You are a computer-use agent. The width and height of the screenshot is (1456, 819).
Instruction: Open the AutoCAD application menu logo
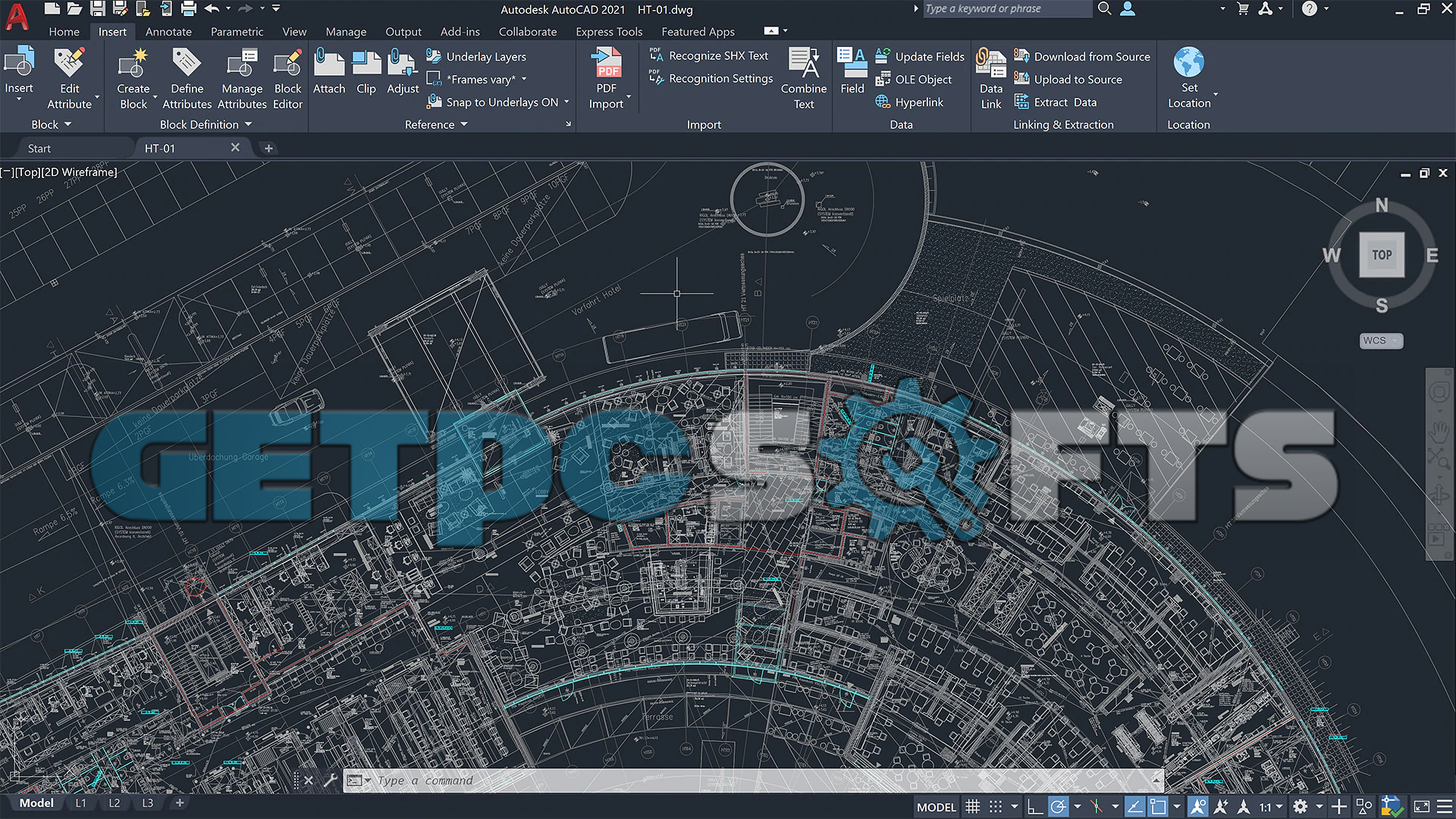[17, 17]
